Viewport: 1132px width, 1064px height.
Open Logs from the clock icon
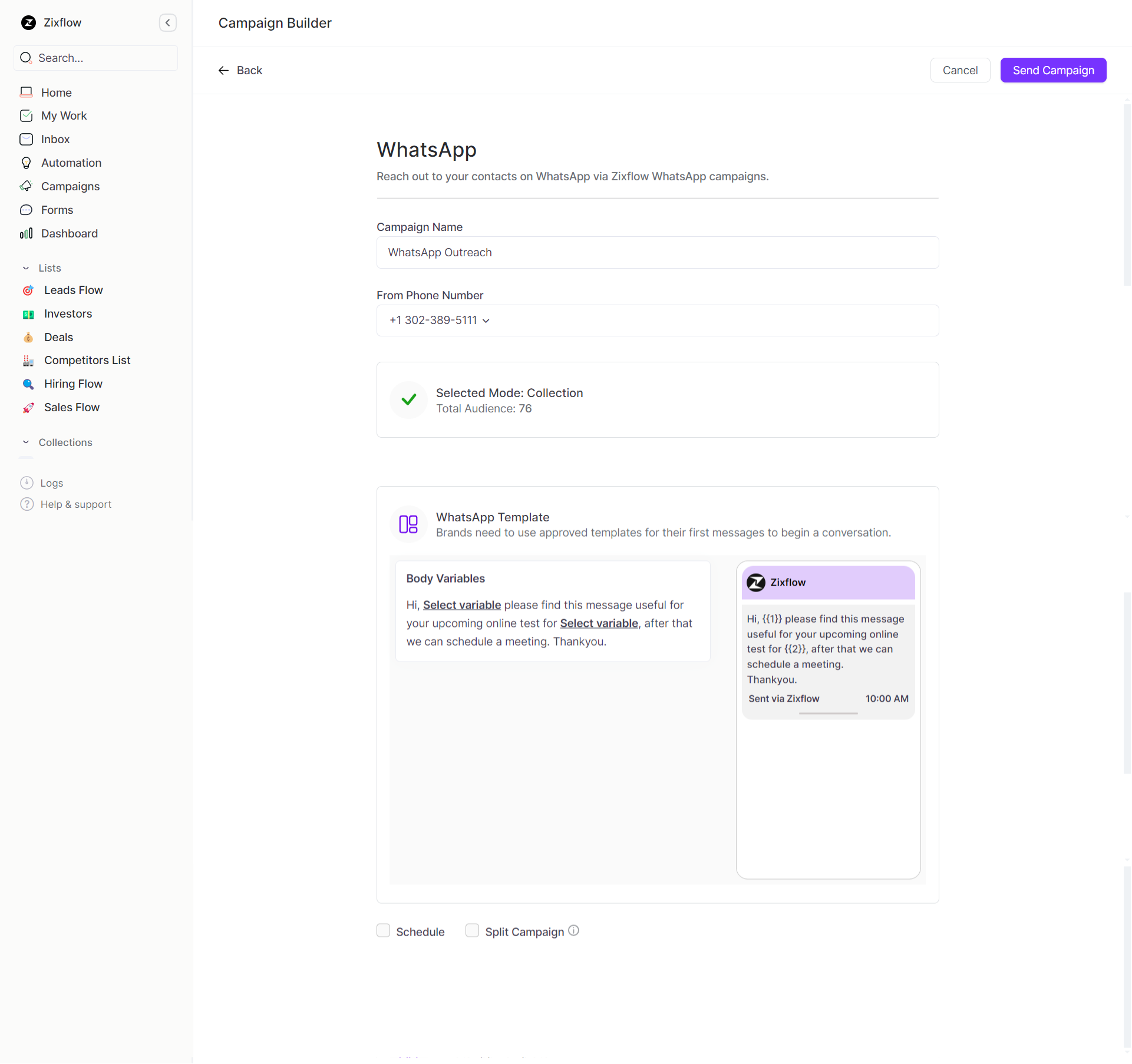click(x=27, y=483)
